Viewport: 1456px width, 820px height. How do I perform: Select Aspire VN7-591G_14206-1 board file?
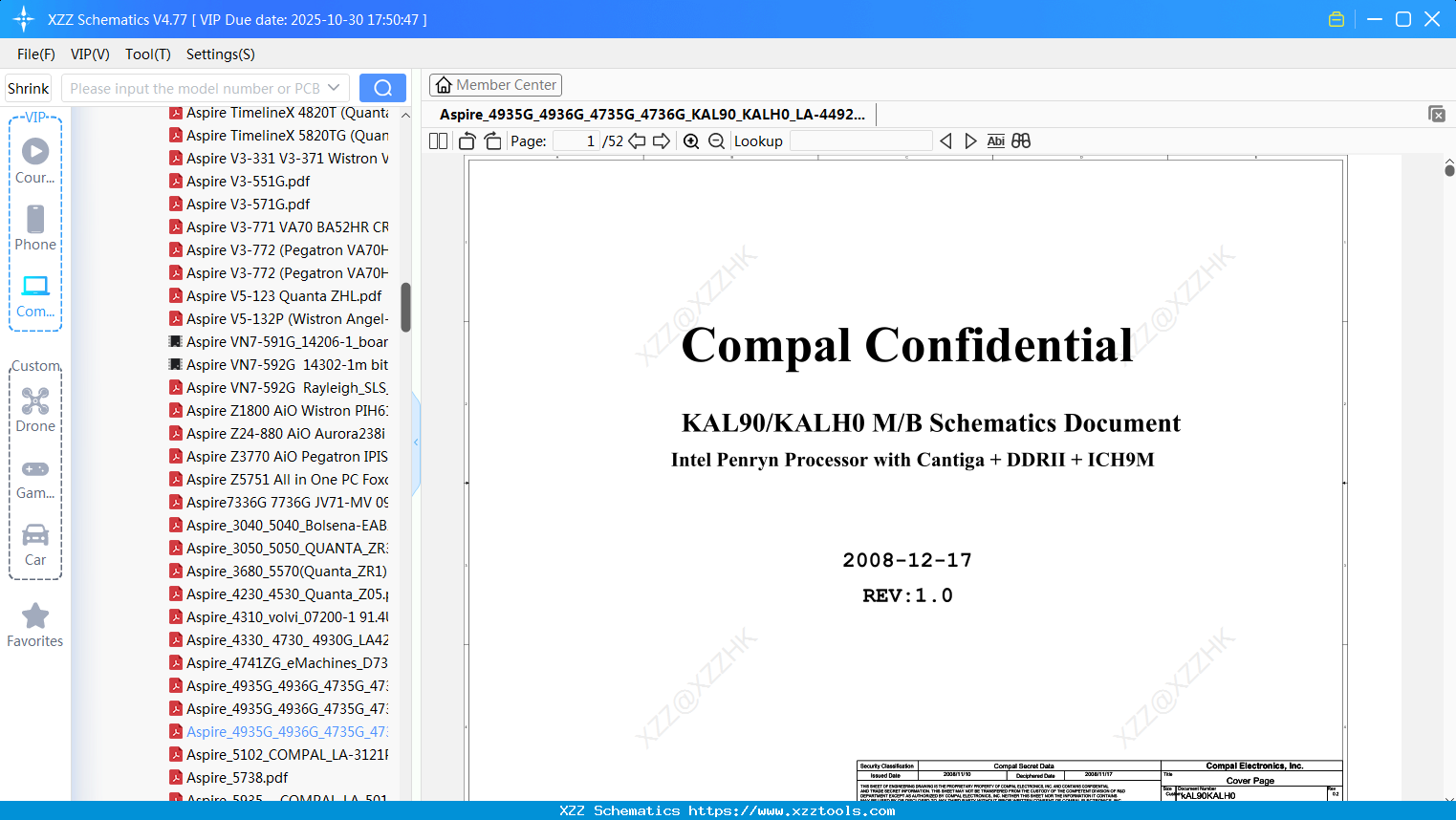(x=279, y=342)
